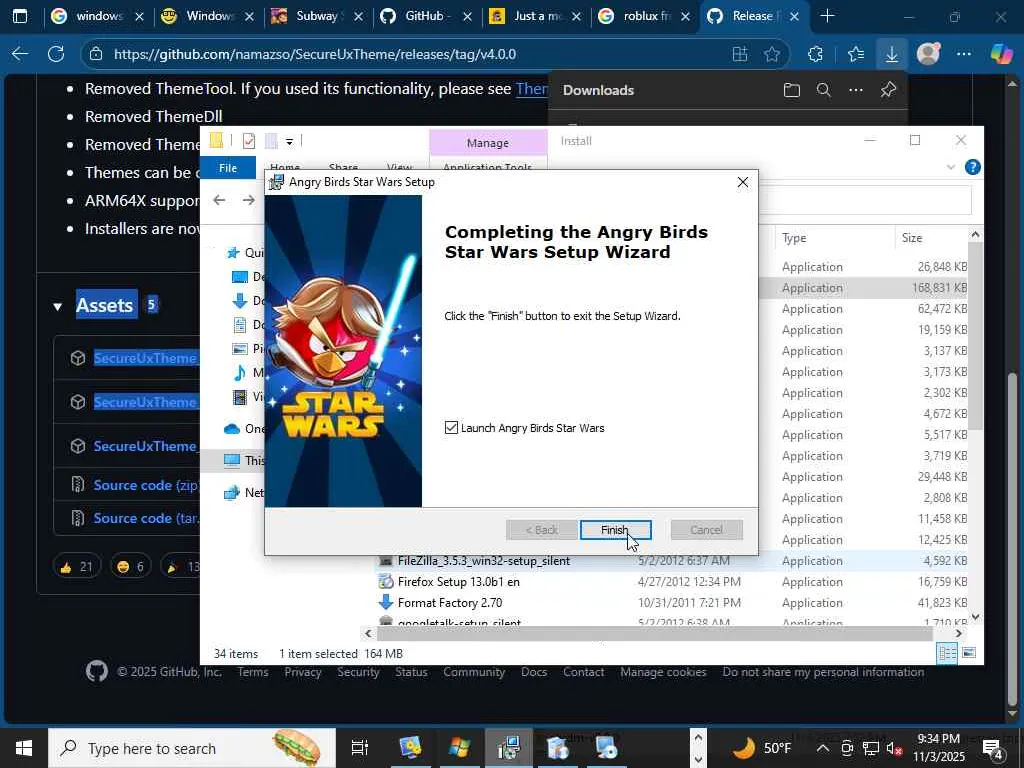The width and height of the screenshot is (1024, 768).
Task: Pin the Downloads panel
Action: tap(888, 90)
